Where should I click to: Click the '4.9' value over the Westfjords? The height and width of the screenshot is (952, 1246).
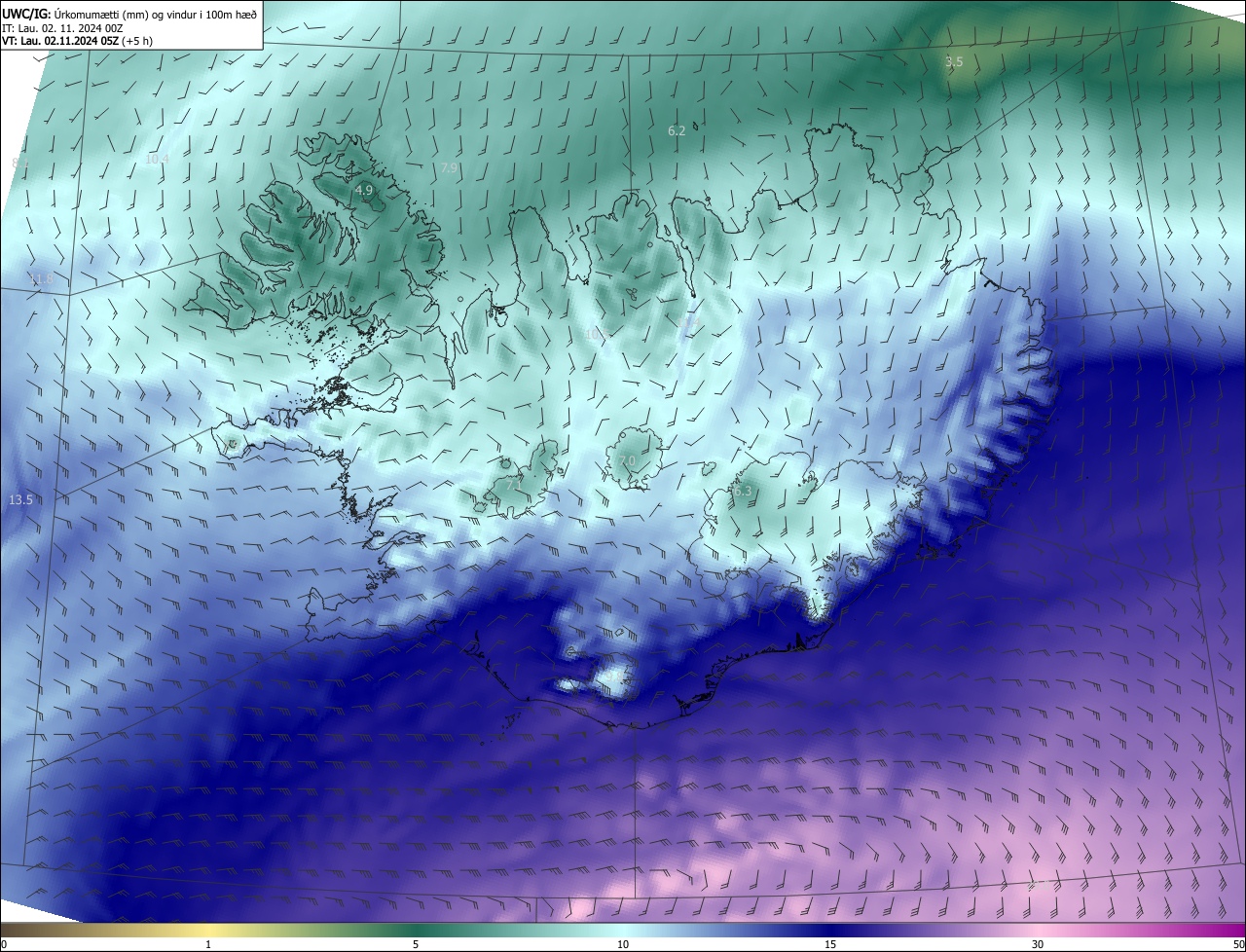364,190
